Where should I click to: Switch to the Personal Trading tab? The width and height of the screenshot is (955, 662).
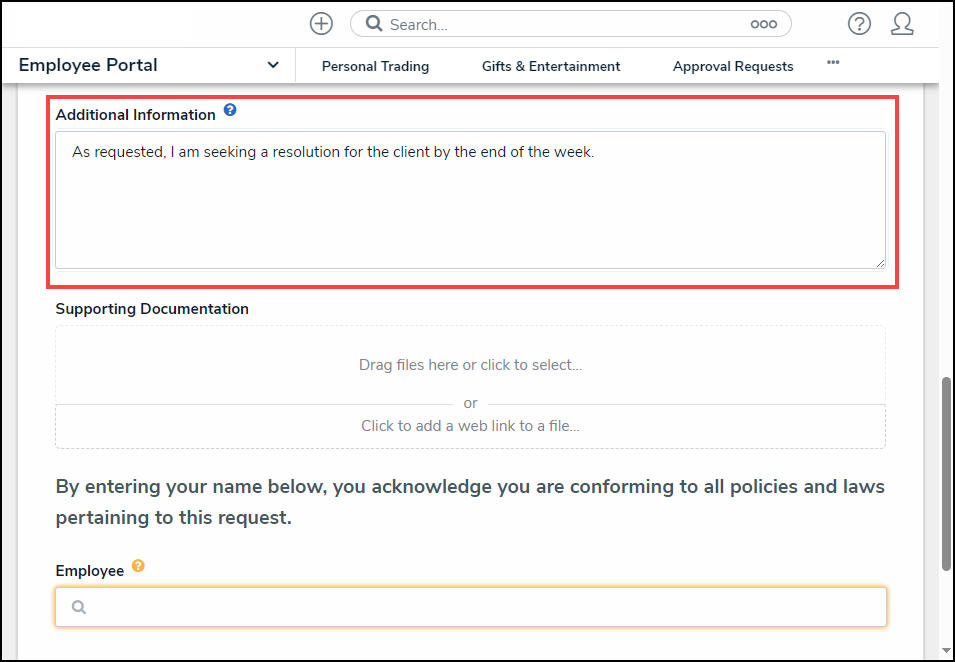point(375,66)
